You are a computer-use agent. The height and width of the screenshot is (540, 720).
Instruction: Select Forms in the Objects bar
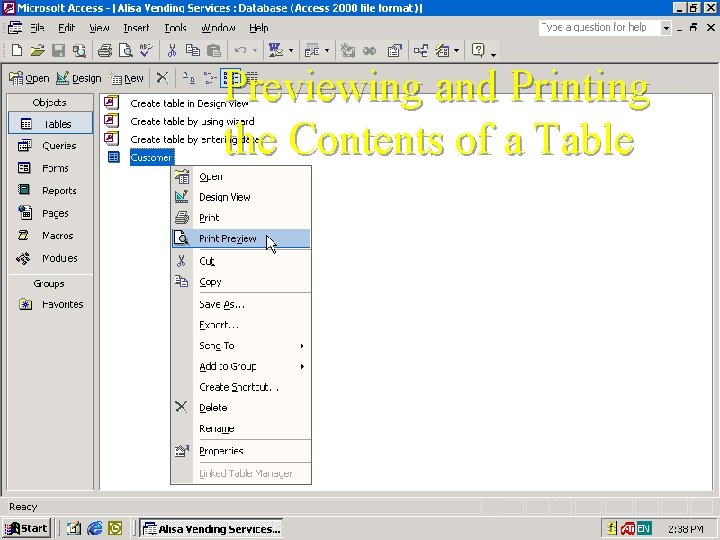pos(51,168)
